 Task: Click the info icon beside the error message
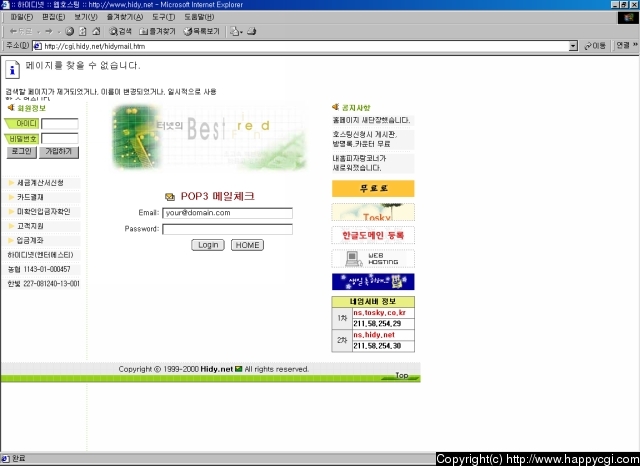pyautogui.click(x=12, y=70)
